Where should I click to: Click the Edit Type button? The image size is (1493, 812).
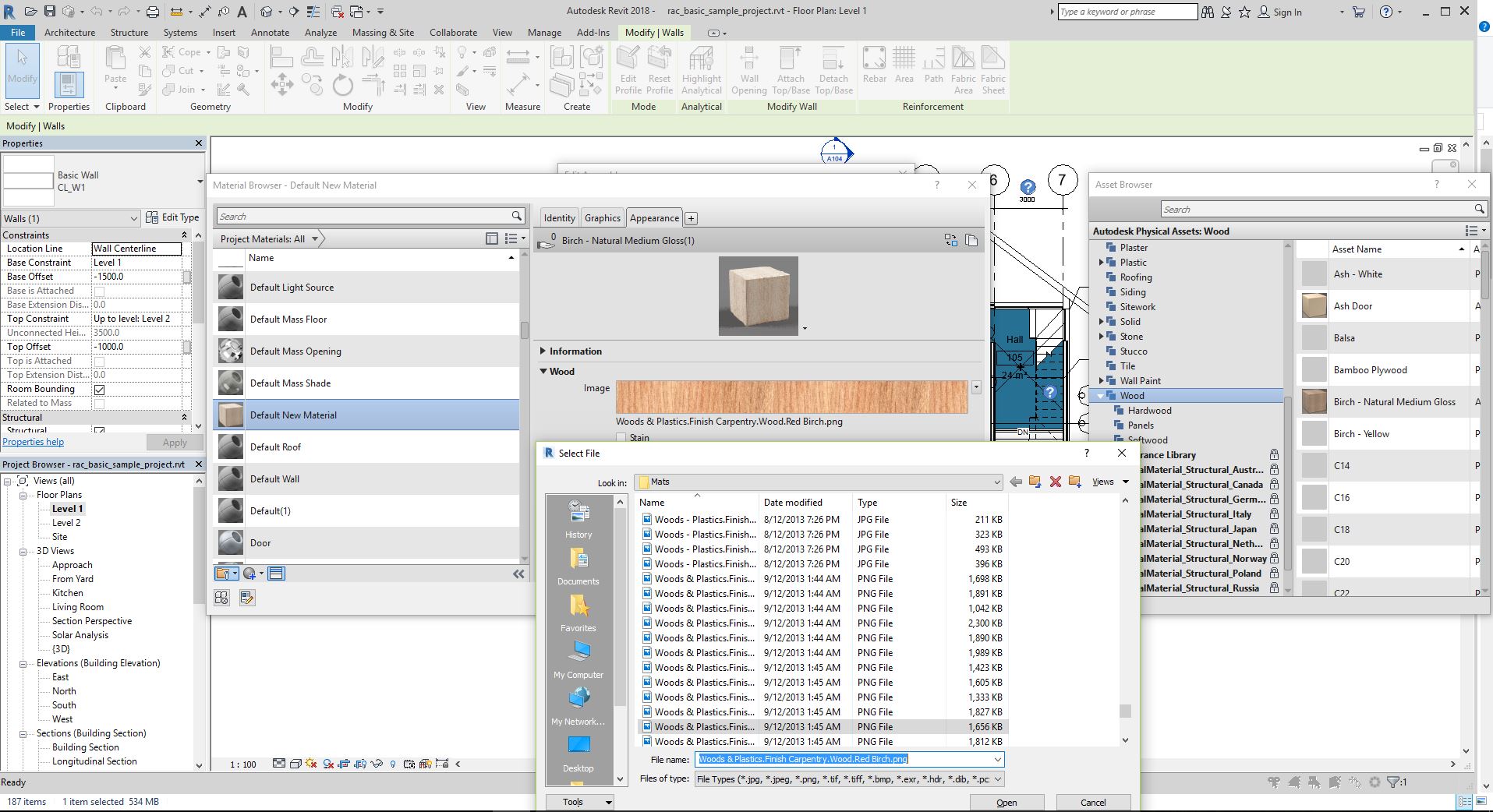[x=172, y=217]
